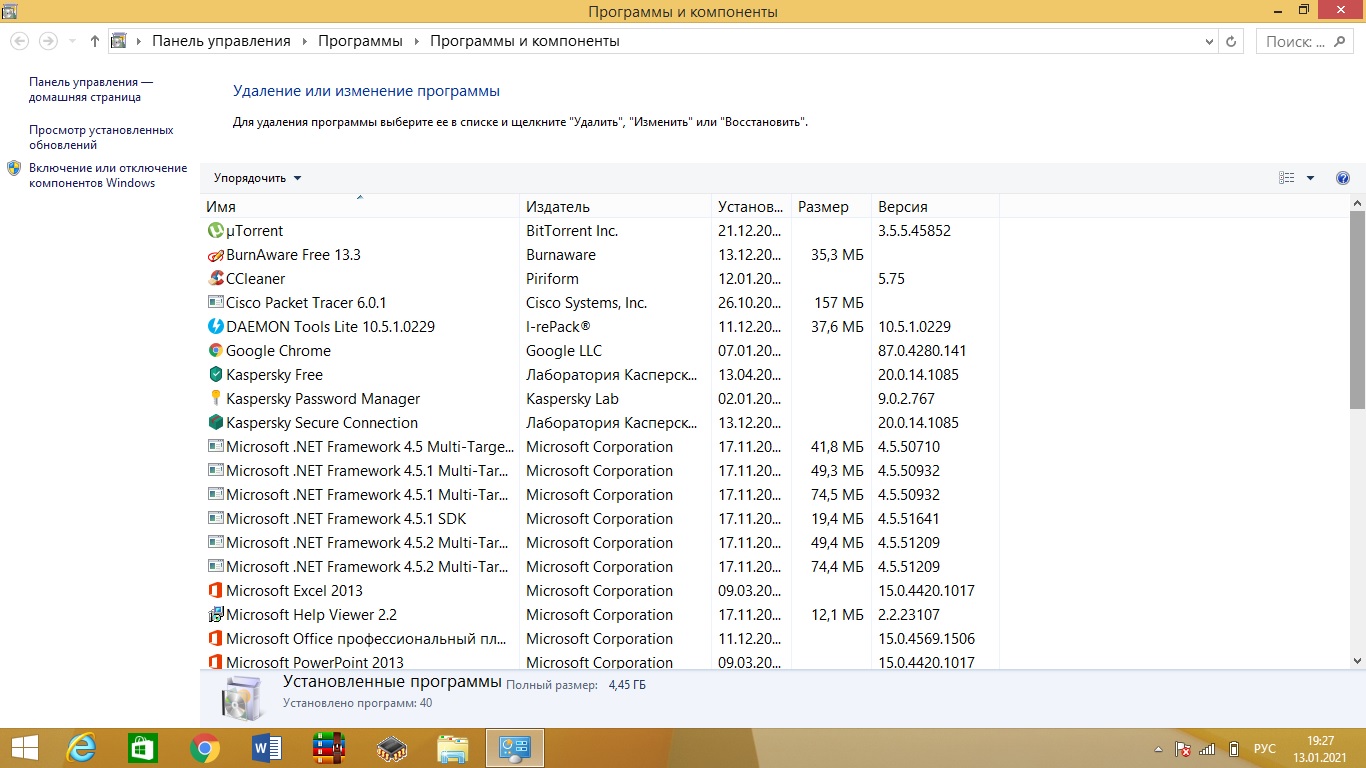Viewport: 1366px width, 768px height.
Task: Show hidden tray icons arrow
Action: tap(1157, 748)
